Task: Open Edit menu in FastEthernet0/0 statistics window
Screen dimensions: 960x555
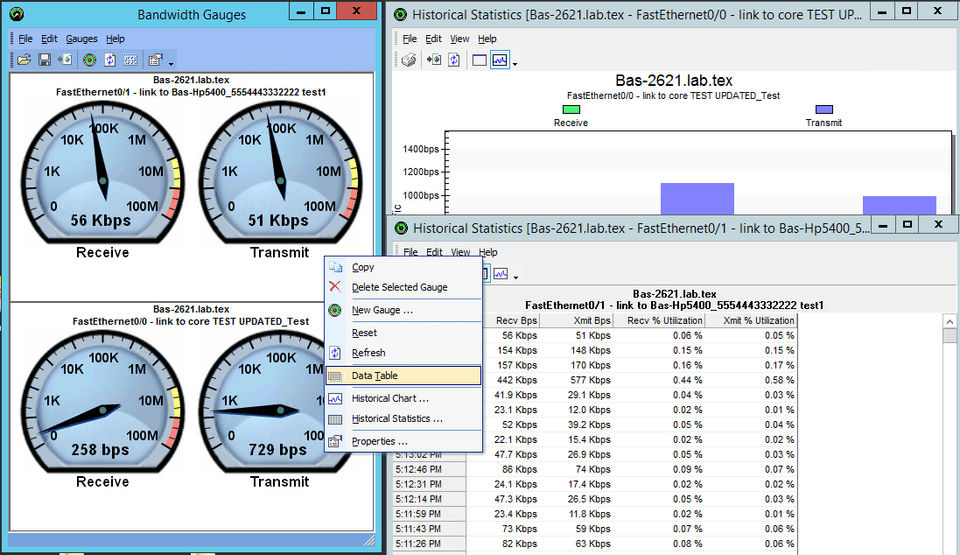Action: pyautogui.click(x=433, y=39)
